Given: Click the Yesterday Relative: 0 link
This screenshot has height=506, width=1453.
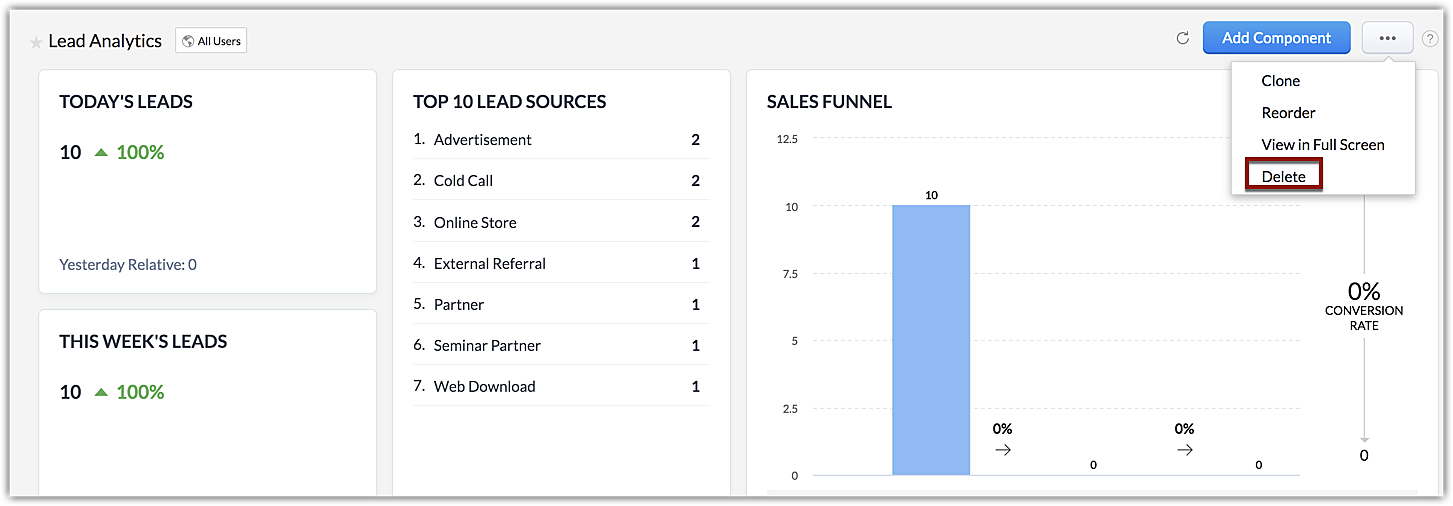Looking at the screenshot, I should click(128, 265).
